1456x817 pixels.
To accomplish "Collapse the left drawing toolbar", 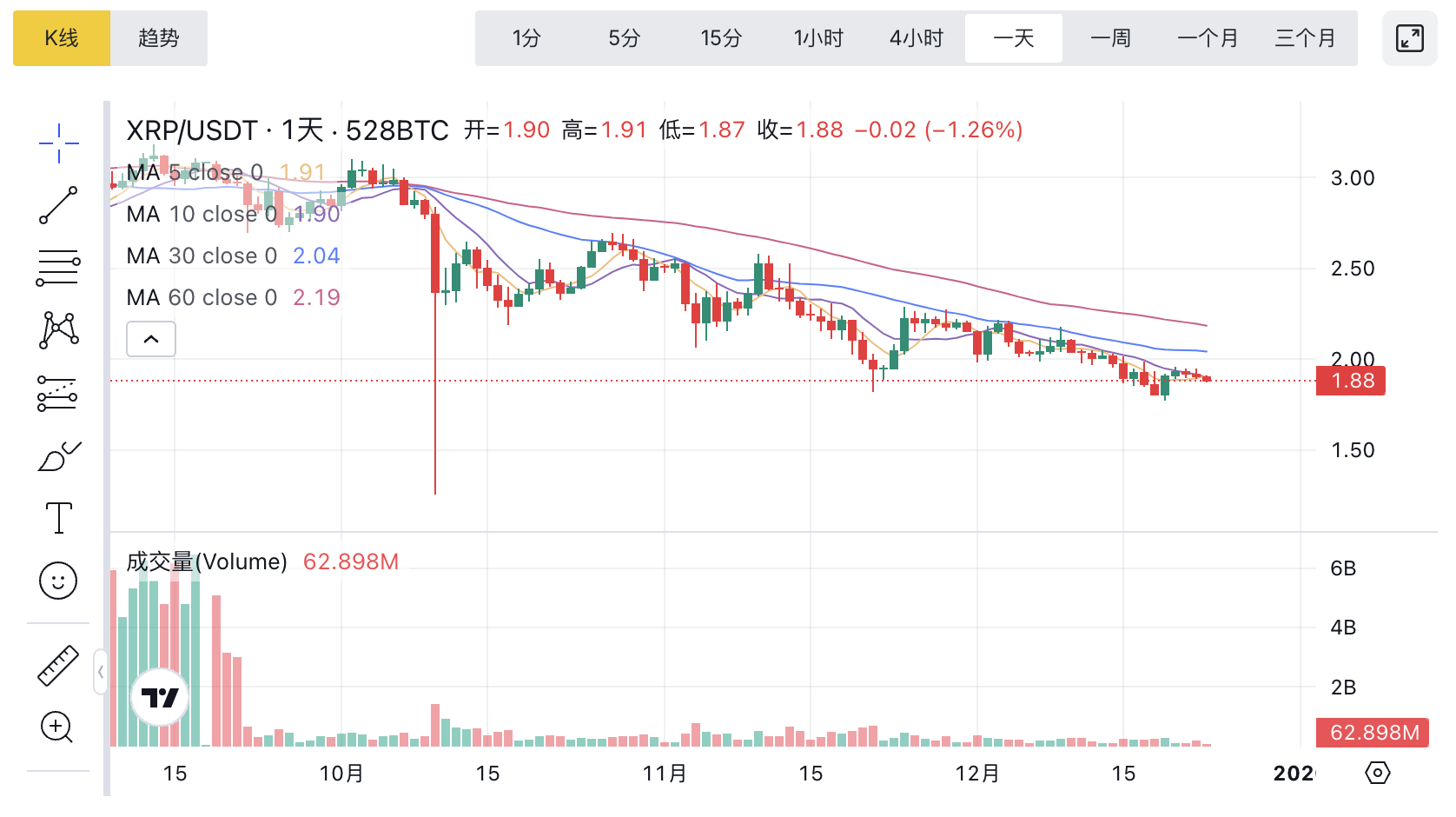I will [101, 672].
